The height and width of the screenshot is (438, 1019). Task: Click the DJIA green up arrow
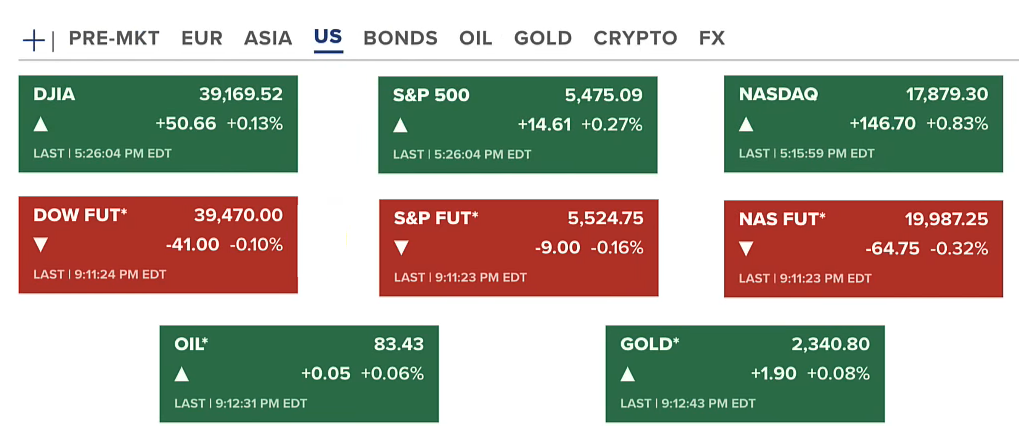point(41,125)
